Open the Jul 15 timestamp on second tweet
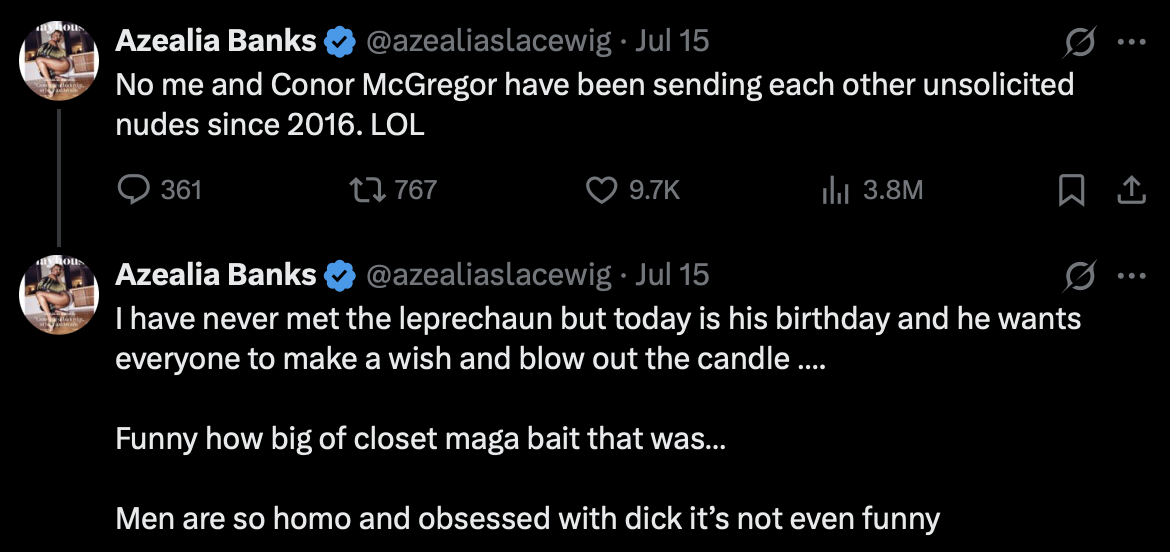The image size is (1170, 552). (672, 276)
